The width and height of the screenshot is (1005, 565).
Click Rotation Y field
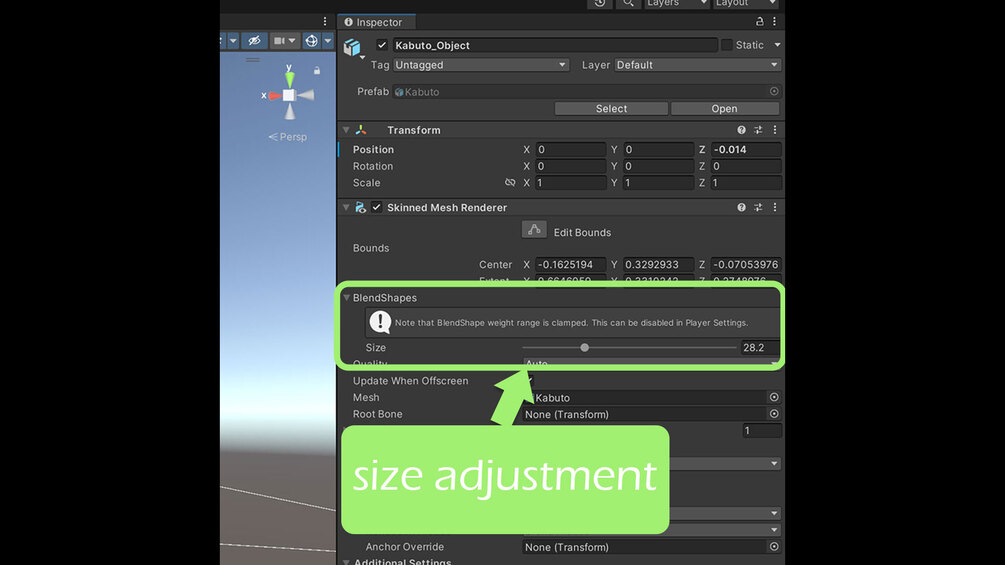pyautogui.click(x=658, y=166)
